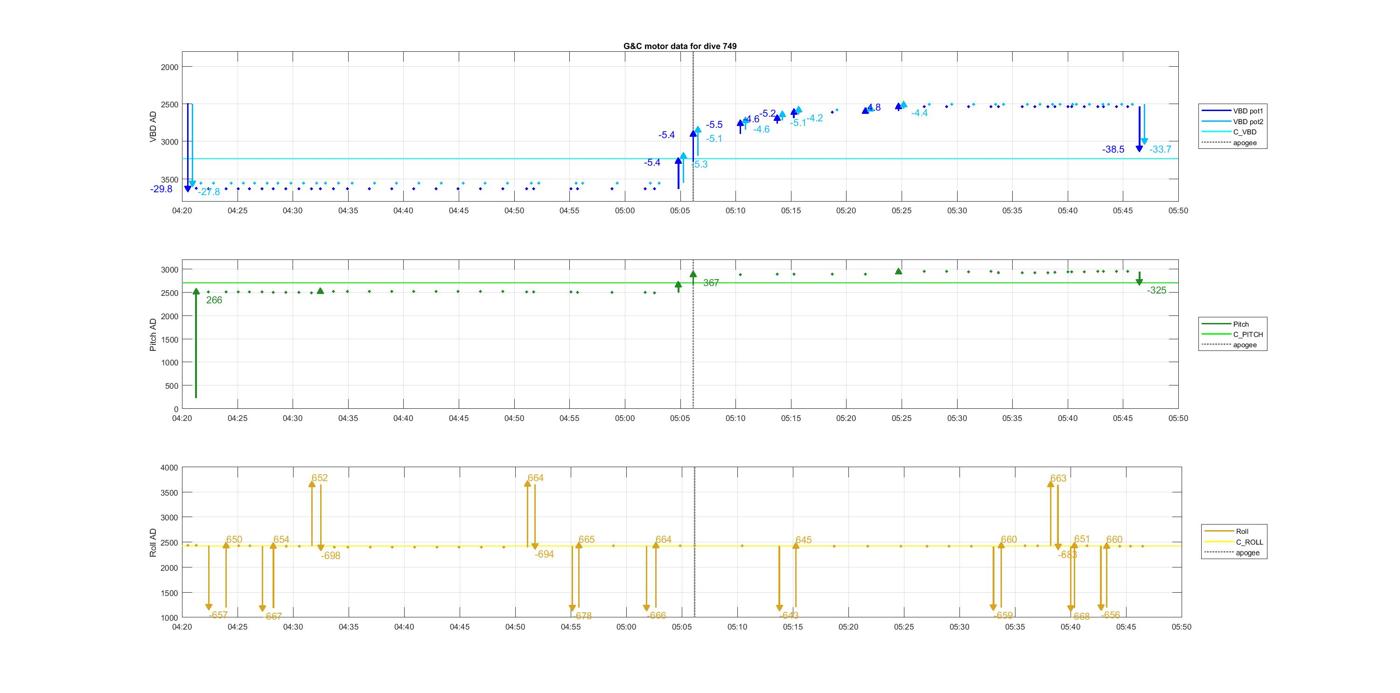Click the 652 label in Roll plot
This screenshot has width=1400, height=693.
(x=319, y=478)
